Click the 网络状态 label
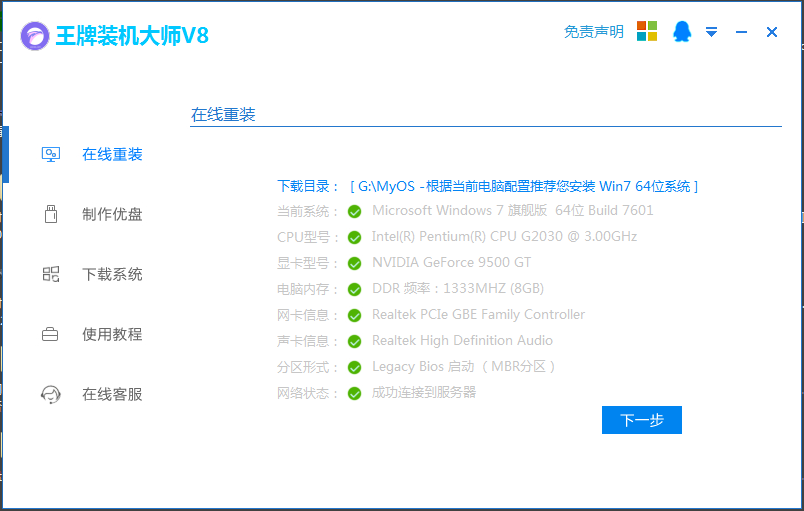This screenshot has height=511, width=804. [x=308, y=394]
